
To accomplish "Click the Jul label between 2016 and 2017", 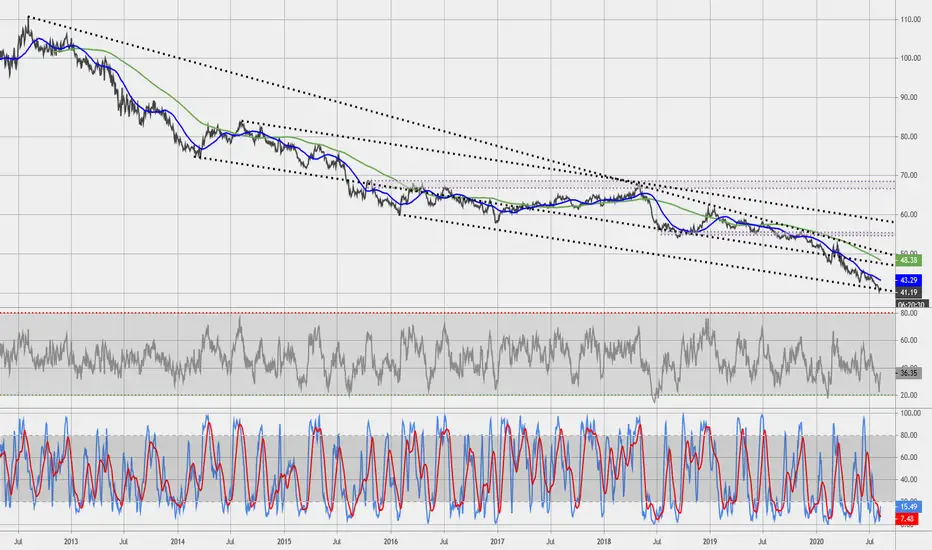I will (443, 542).
